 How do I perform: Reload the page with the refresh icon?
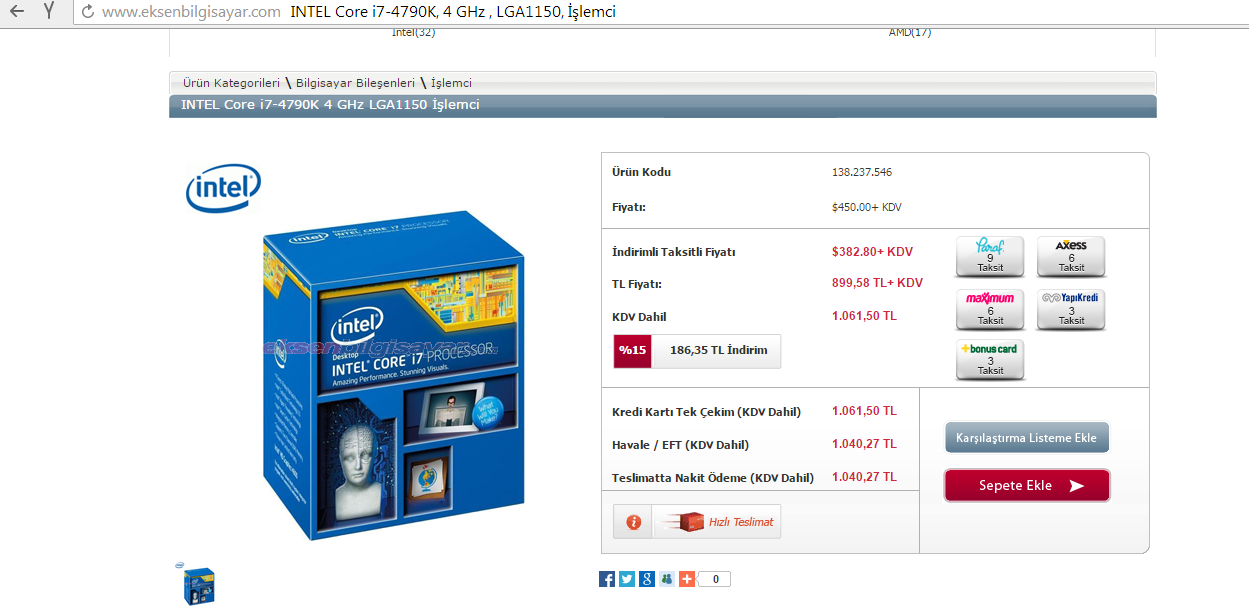click(x=88, y=12)
